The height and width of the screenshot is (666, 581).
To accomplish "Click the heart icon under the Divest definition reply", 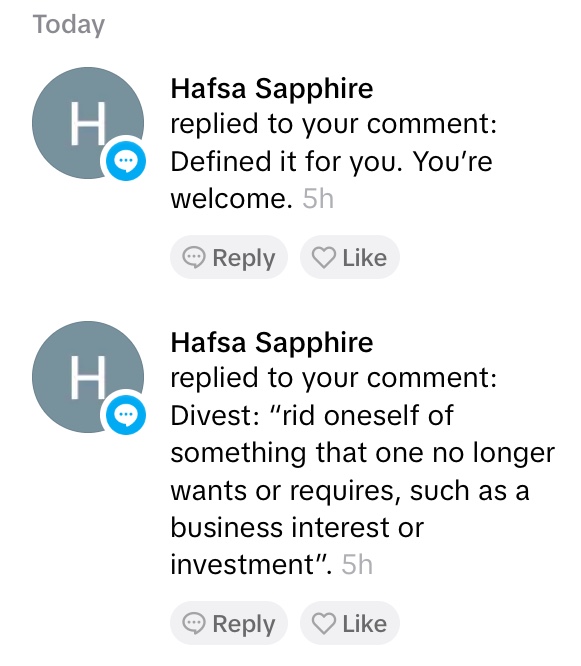I will 324,624.
